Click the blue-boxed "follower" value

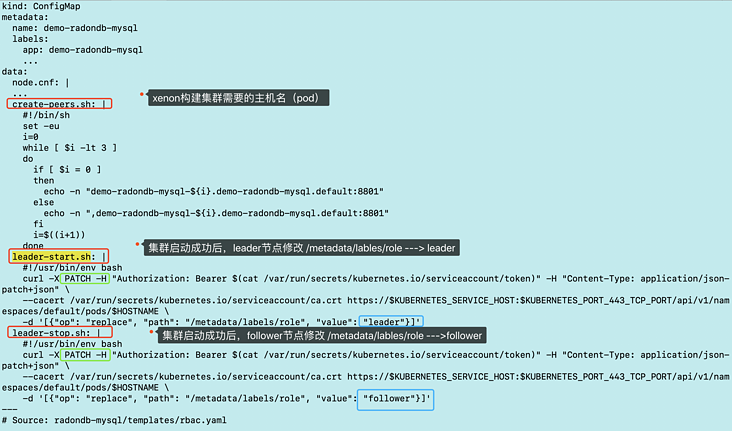click(x=395, y=400)
